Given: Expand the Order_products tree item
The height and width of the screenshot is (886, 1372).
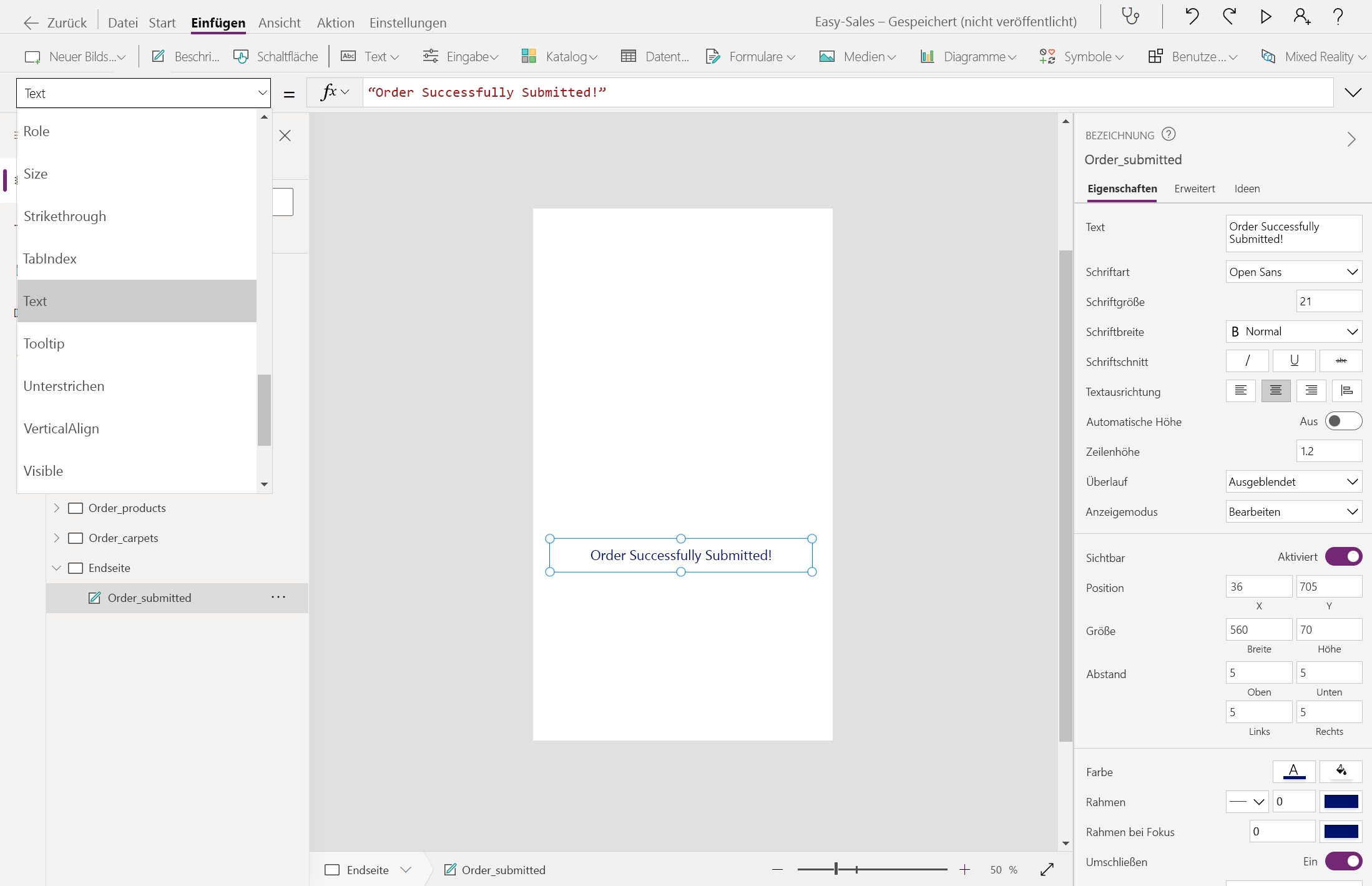Looking at the screenshot, I should coord(57,508).
